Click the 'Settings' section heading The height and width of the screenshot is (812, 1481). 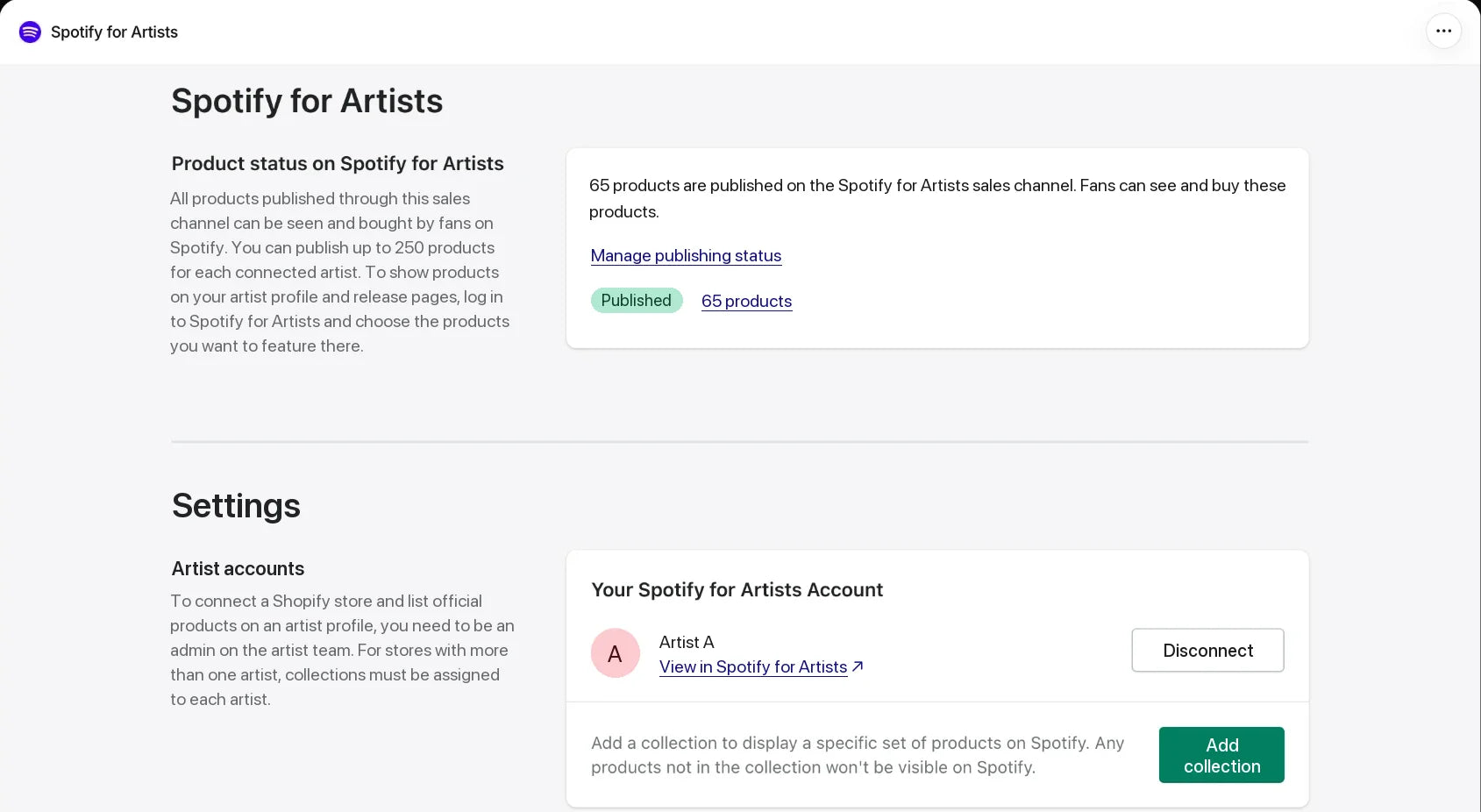pyautogui.click(x=236, y=506)
